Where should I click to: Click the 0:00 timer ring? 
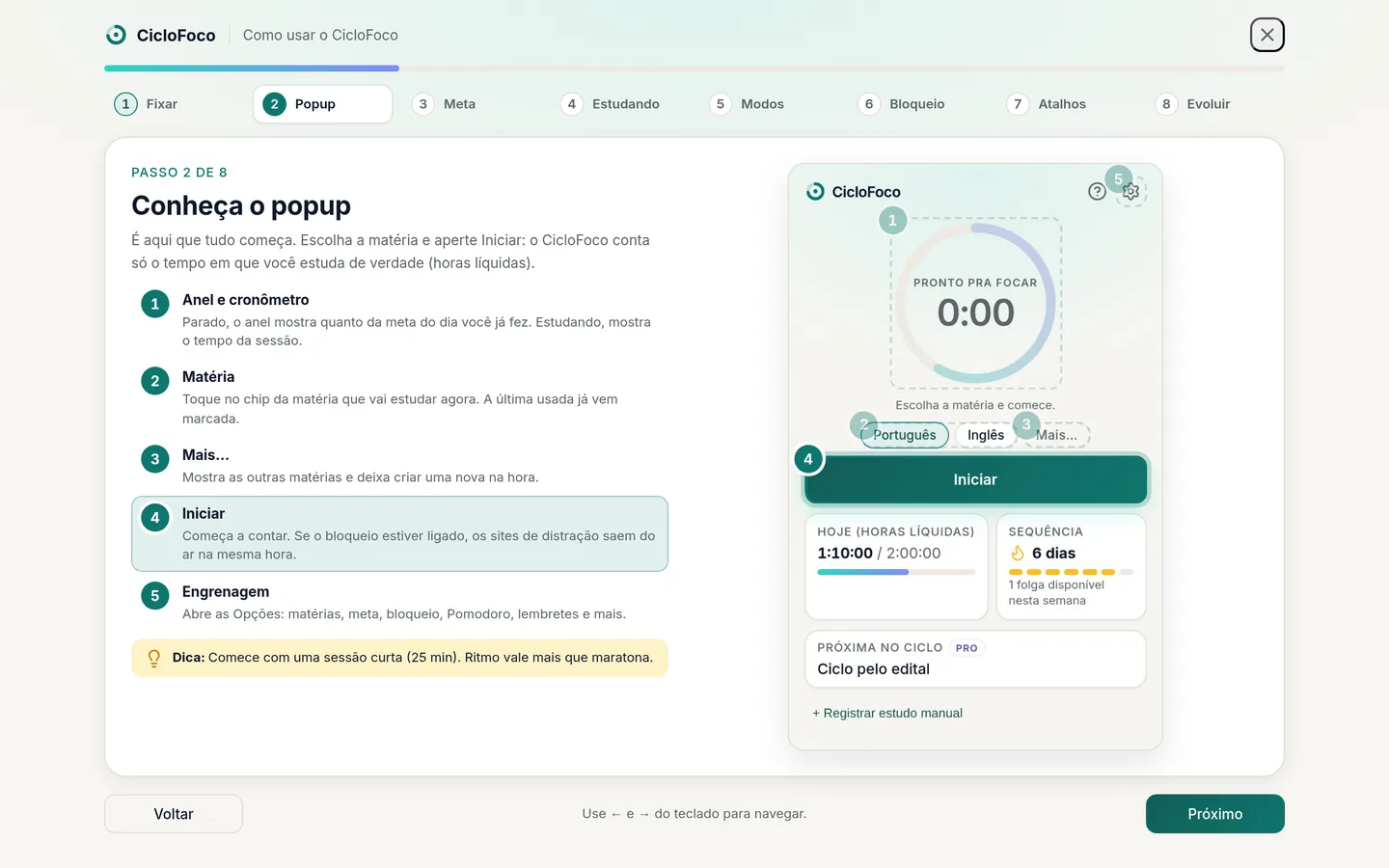[975, 304]
